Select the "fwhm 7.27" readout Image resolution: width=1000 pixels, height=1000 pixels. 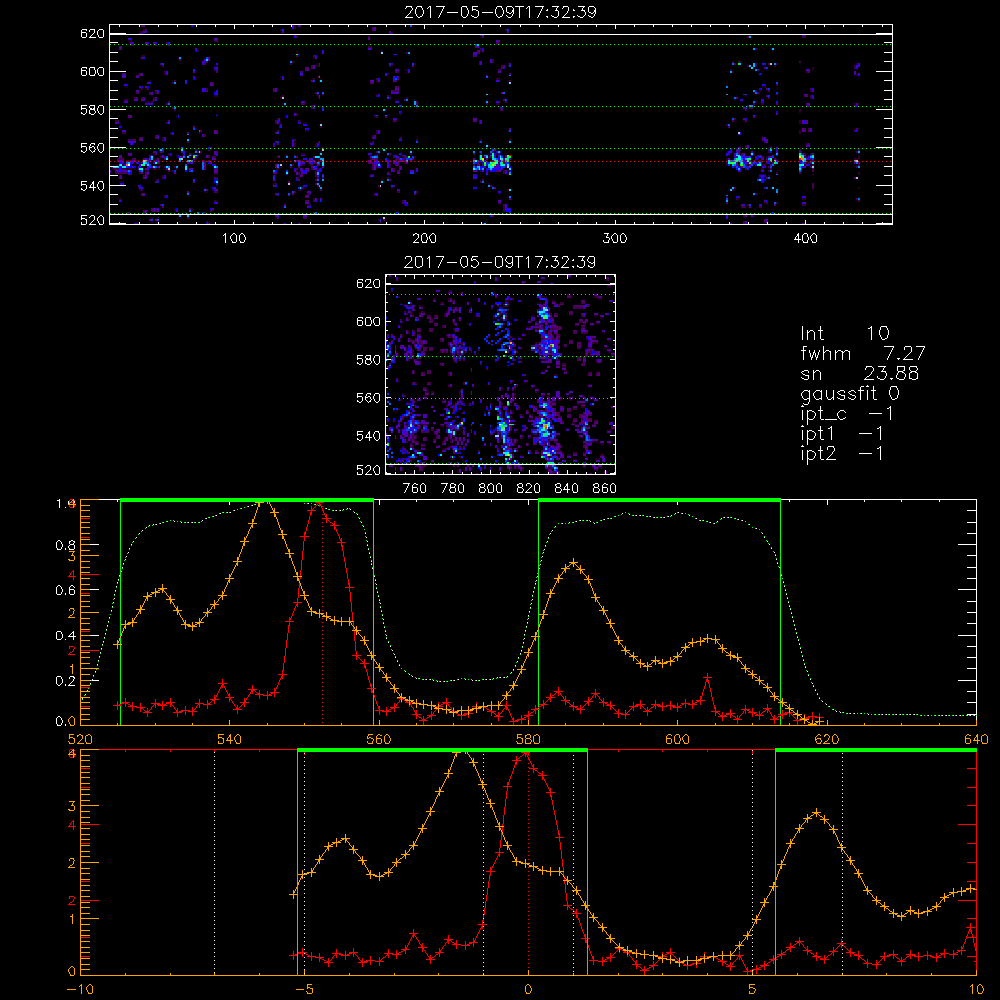862,353
